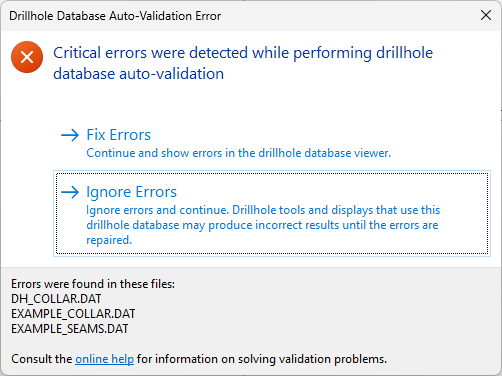Click the arrow icon beside Fix Errors
The width and height of the screenshot is (502, 376).
pos(70,135)
